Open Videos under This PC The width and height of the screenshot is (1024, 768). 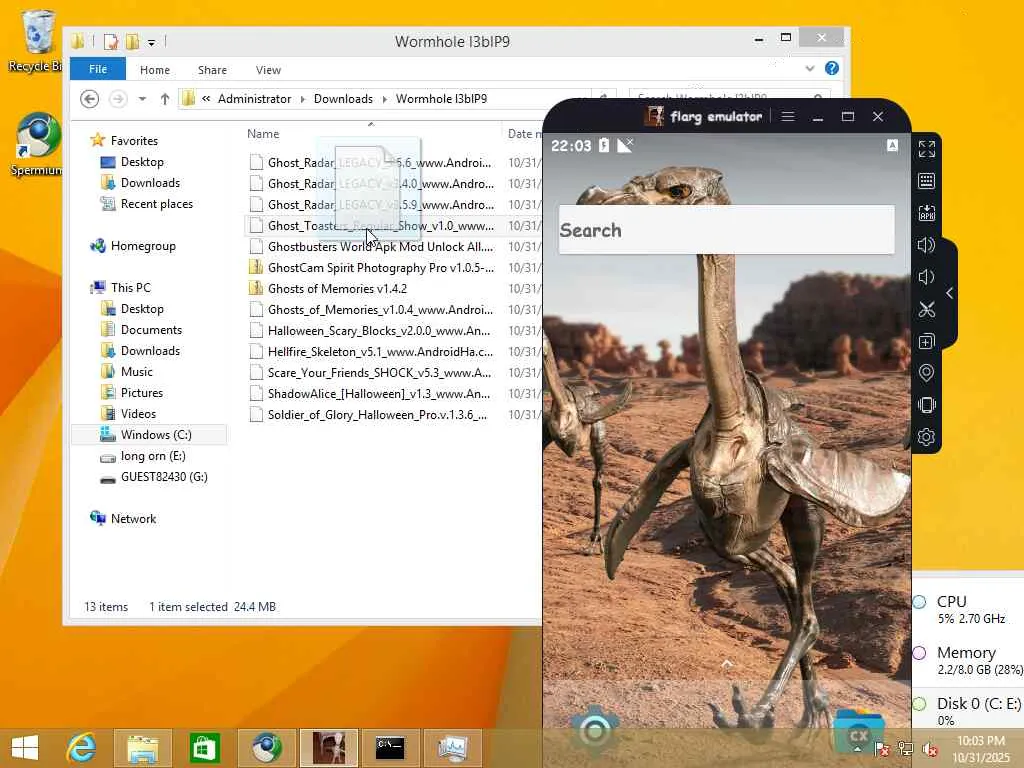(138, 413)
